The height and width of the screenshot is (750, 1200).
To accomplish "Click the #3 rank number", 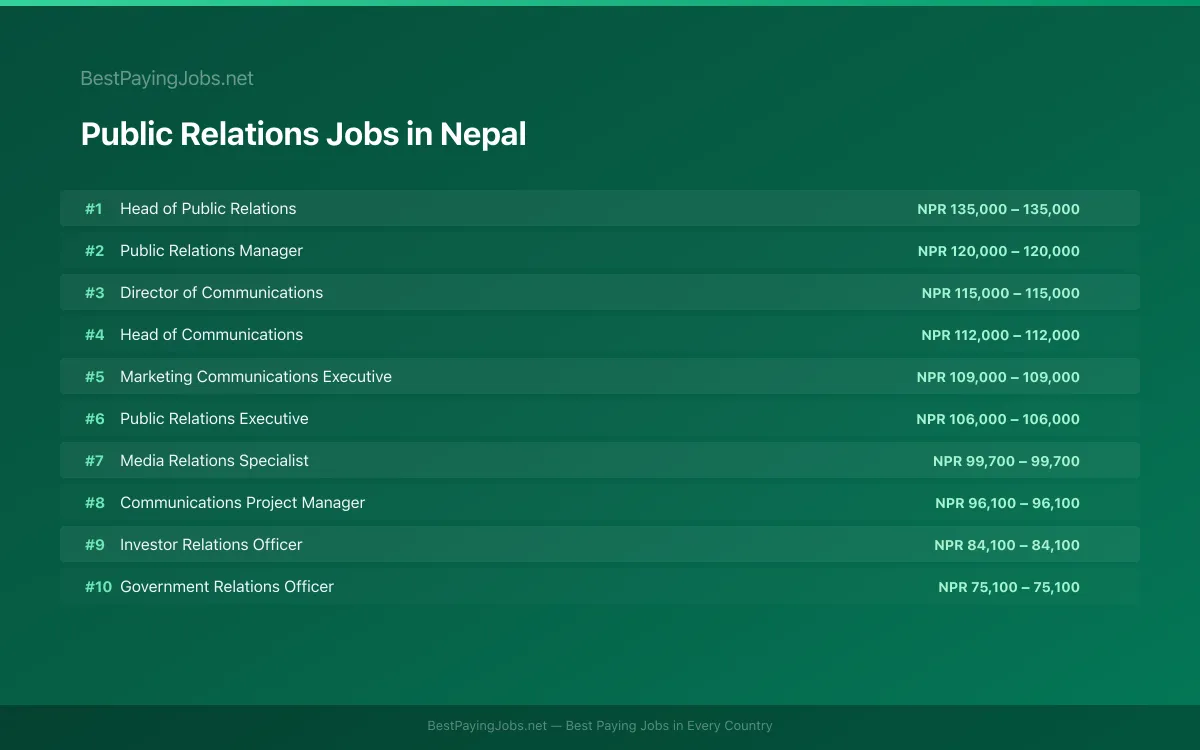I will [94, 293].
